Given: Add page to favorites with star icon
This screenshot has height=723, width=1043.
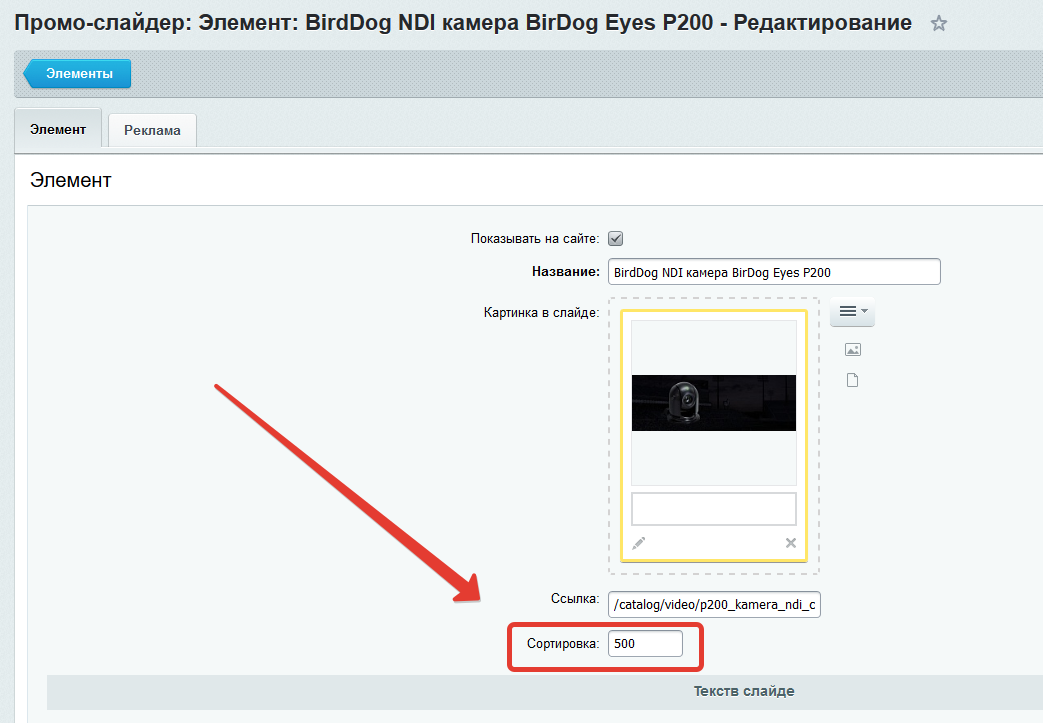Looking at the screenshot, I should click(938, 24).
